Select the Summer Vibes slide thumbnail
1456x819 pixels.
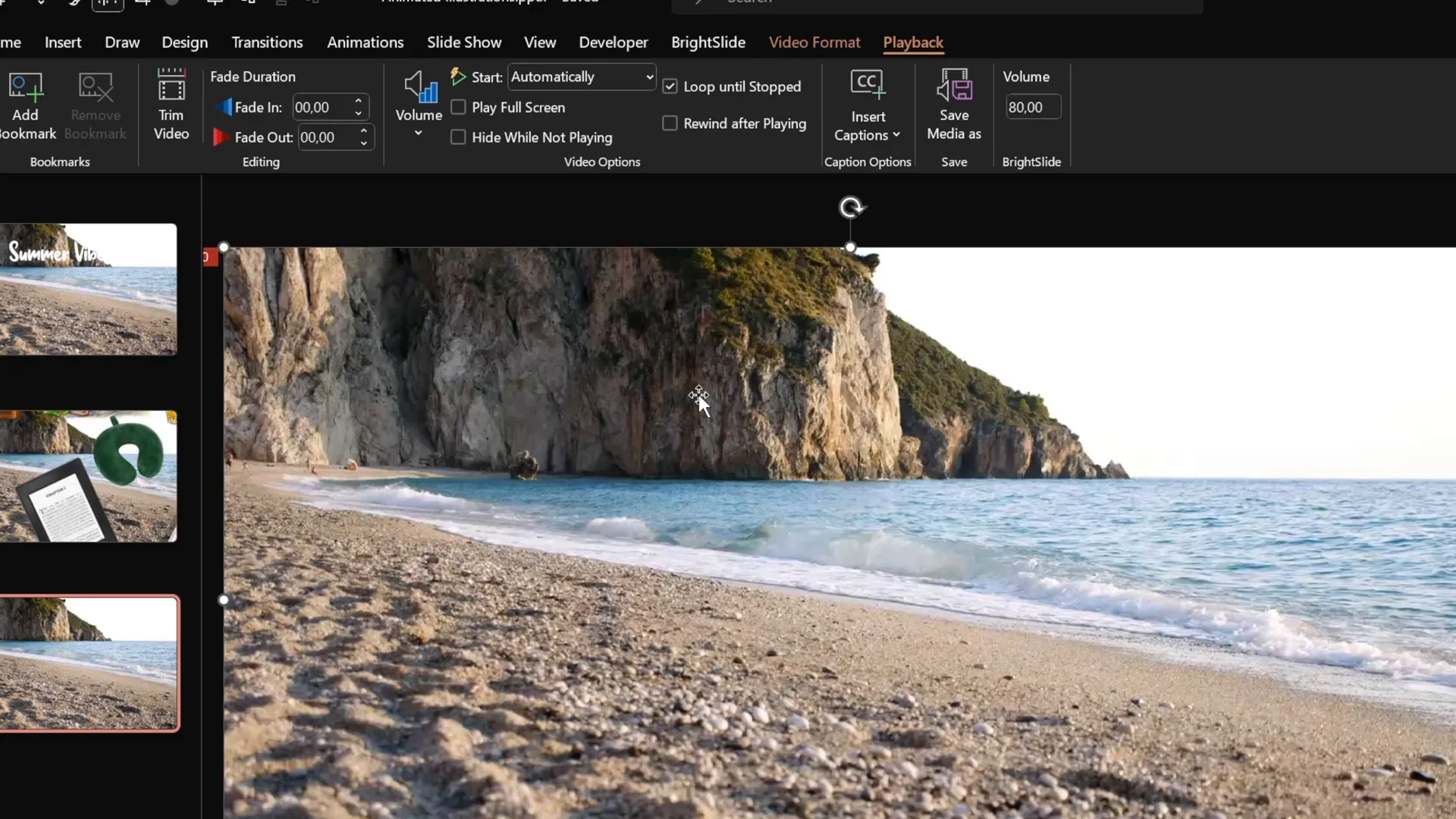pyautogui.click(x=88, y=288)
